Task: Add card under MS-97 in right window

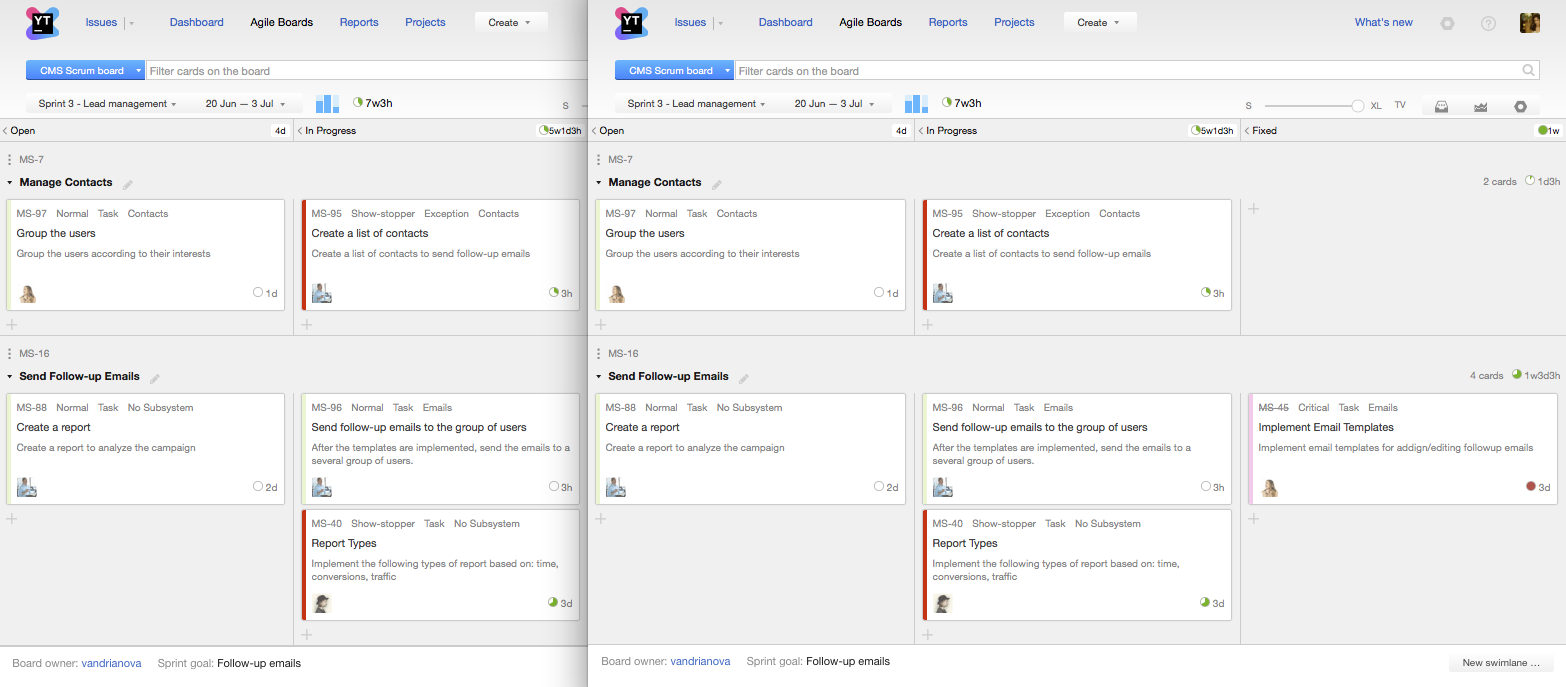Action: pyautogui.click(x=601, y=324)
